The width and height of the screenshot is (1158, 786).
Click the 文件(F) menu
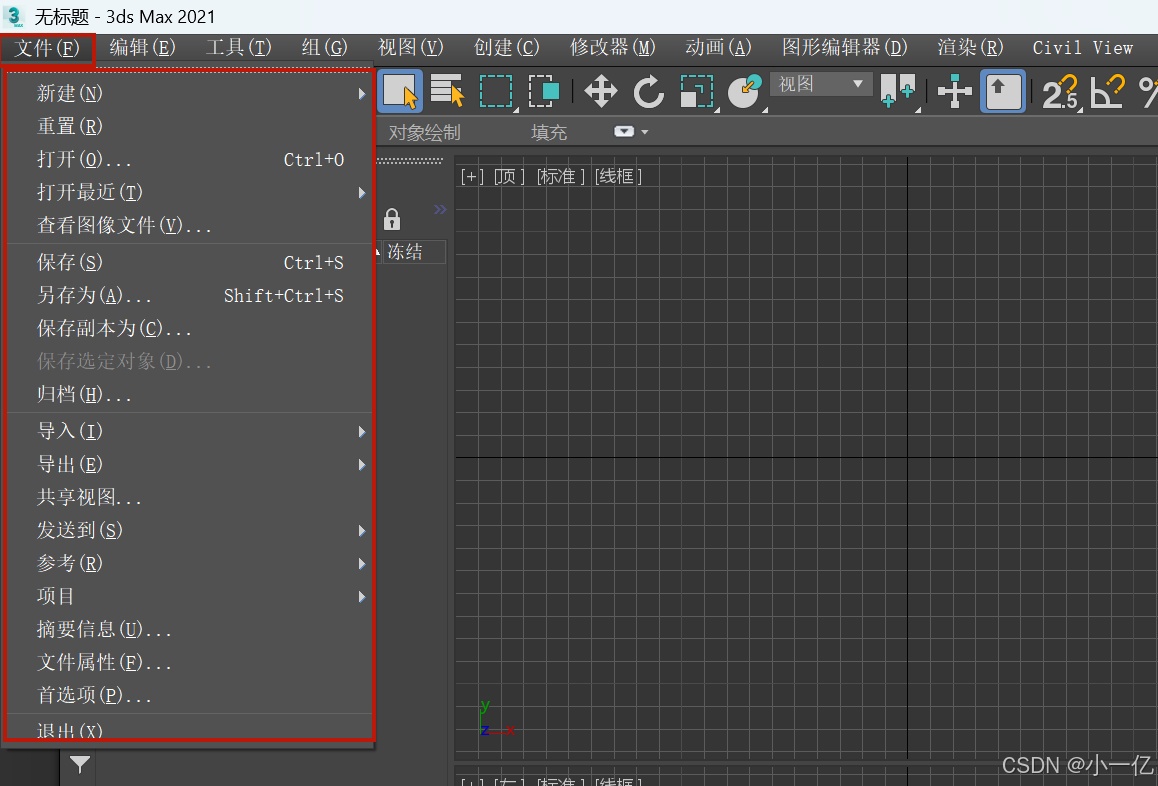47,48
